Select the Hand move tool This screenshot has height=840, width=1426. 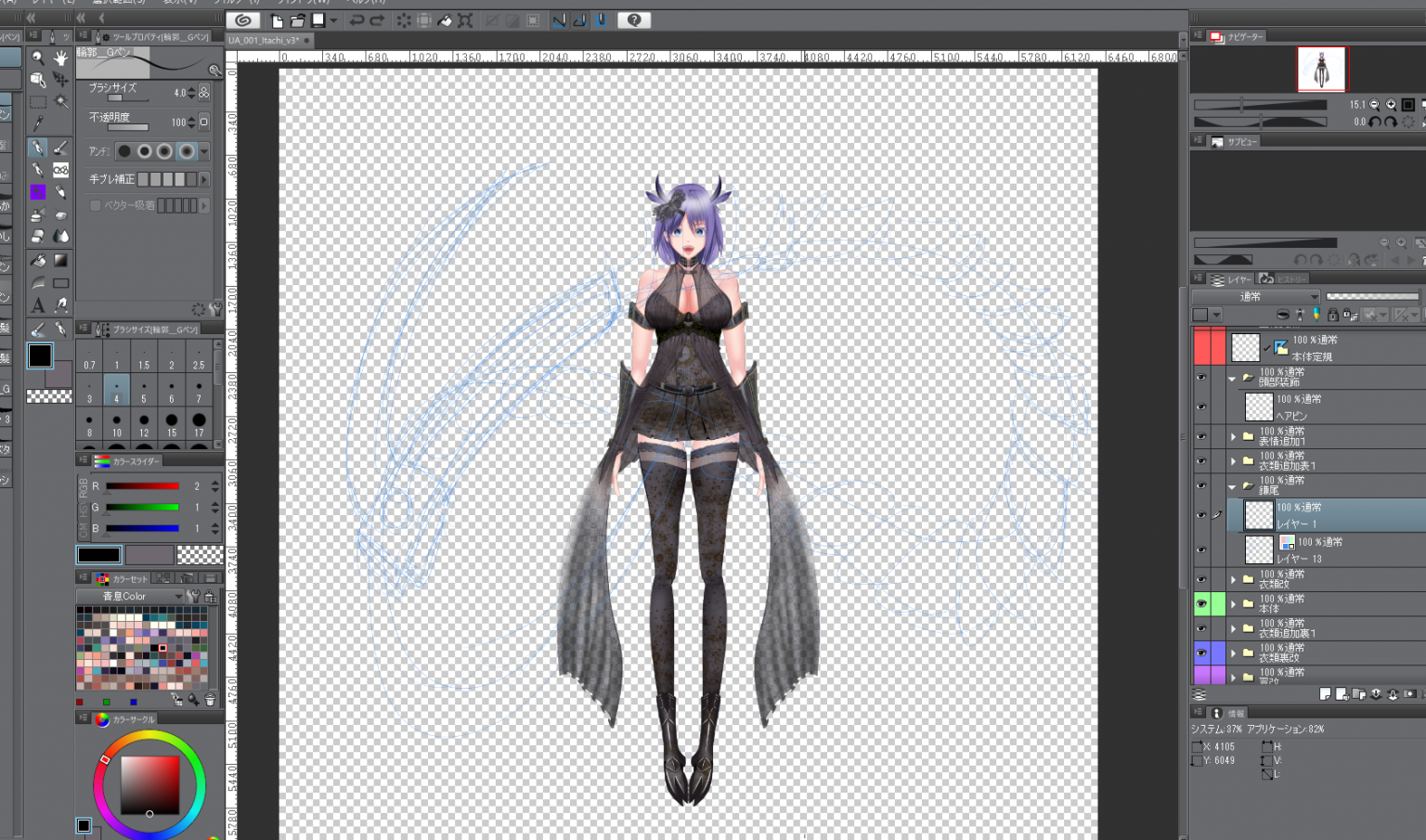coord(60,58)
